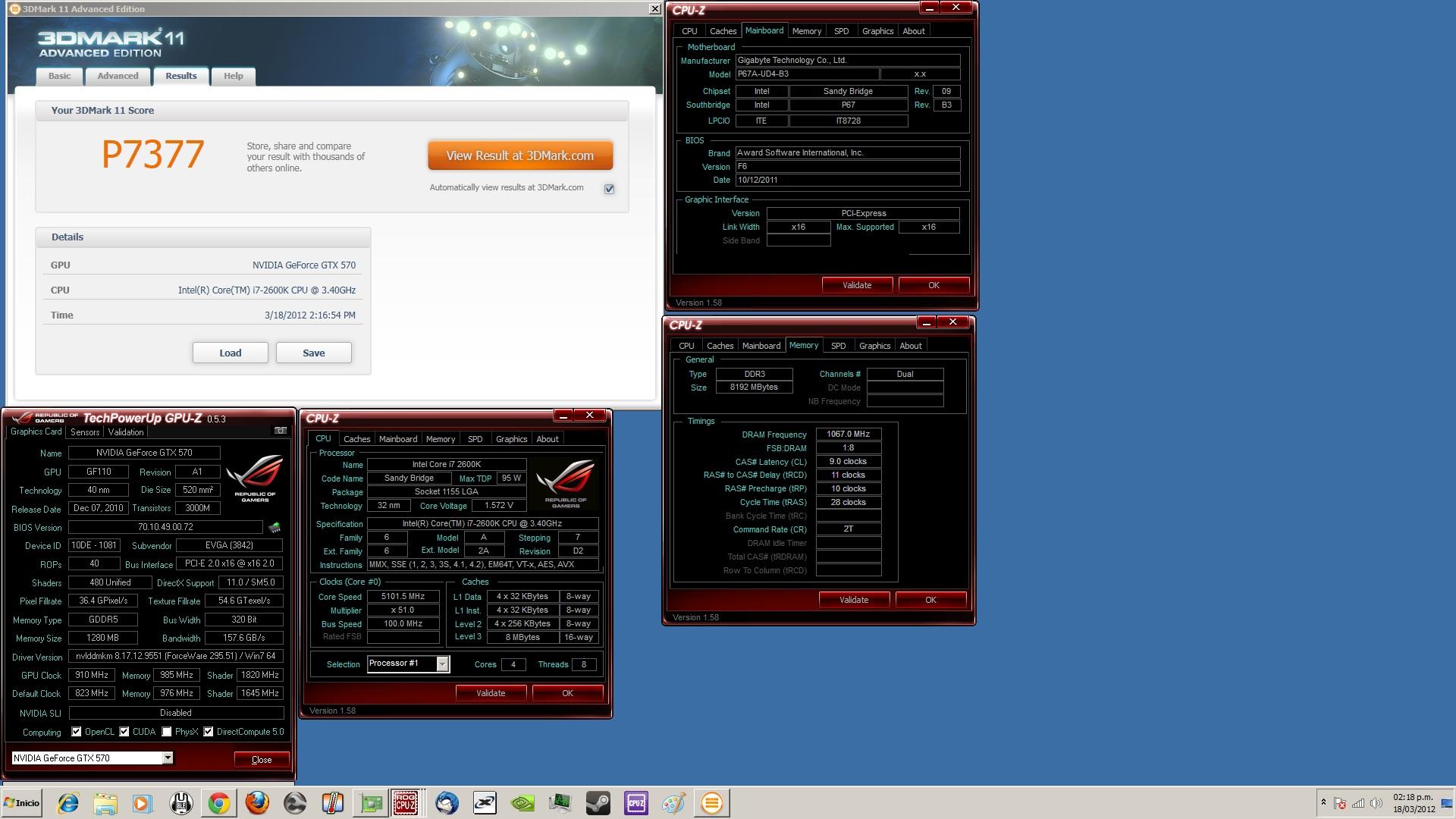The height and width of the screenshot is (819, 1456).
Task: Click the P7377 score text
Action: click(152, 155)
